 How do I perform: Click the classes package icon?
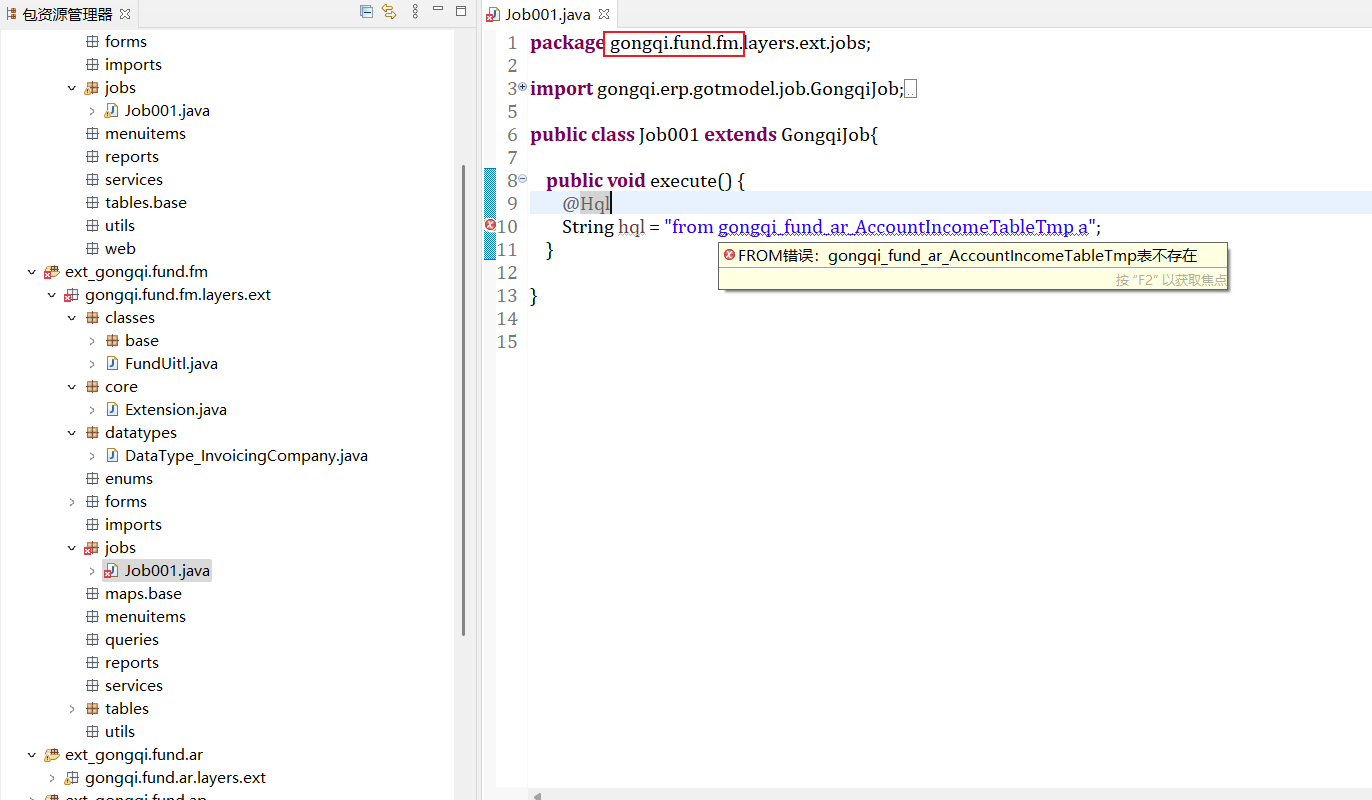92,318
